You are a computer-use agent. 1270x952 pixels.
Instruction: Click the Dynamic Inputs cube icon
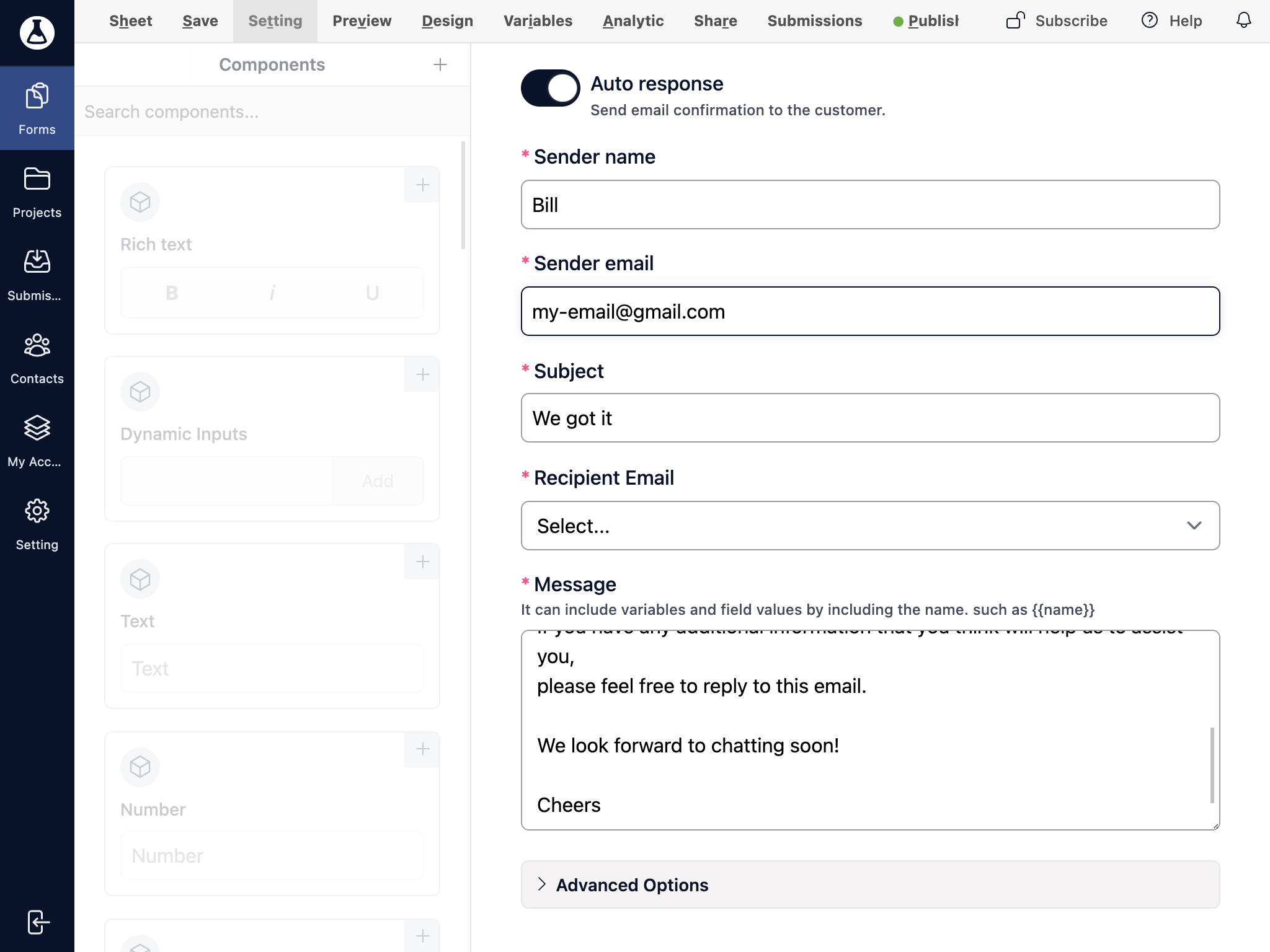pos(140,392)
